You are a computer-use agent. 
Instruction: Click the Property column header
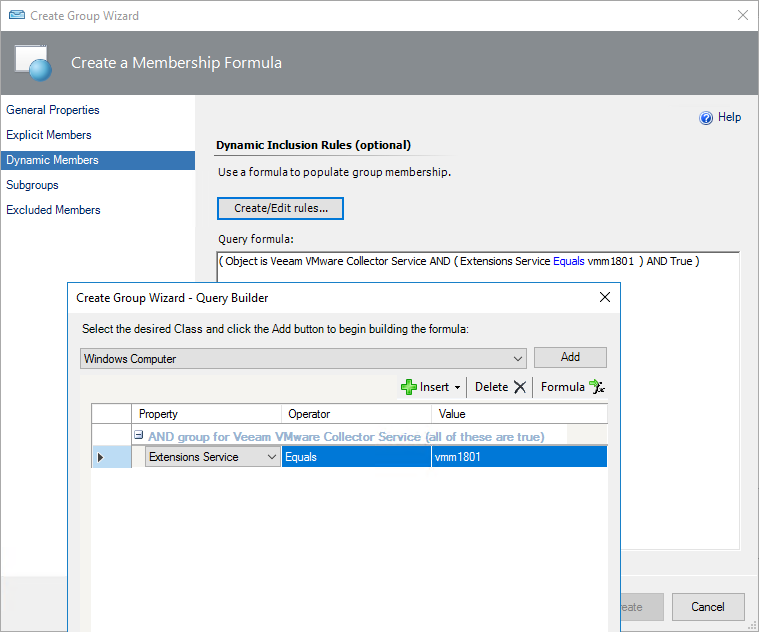pos(206,414)
